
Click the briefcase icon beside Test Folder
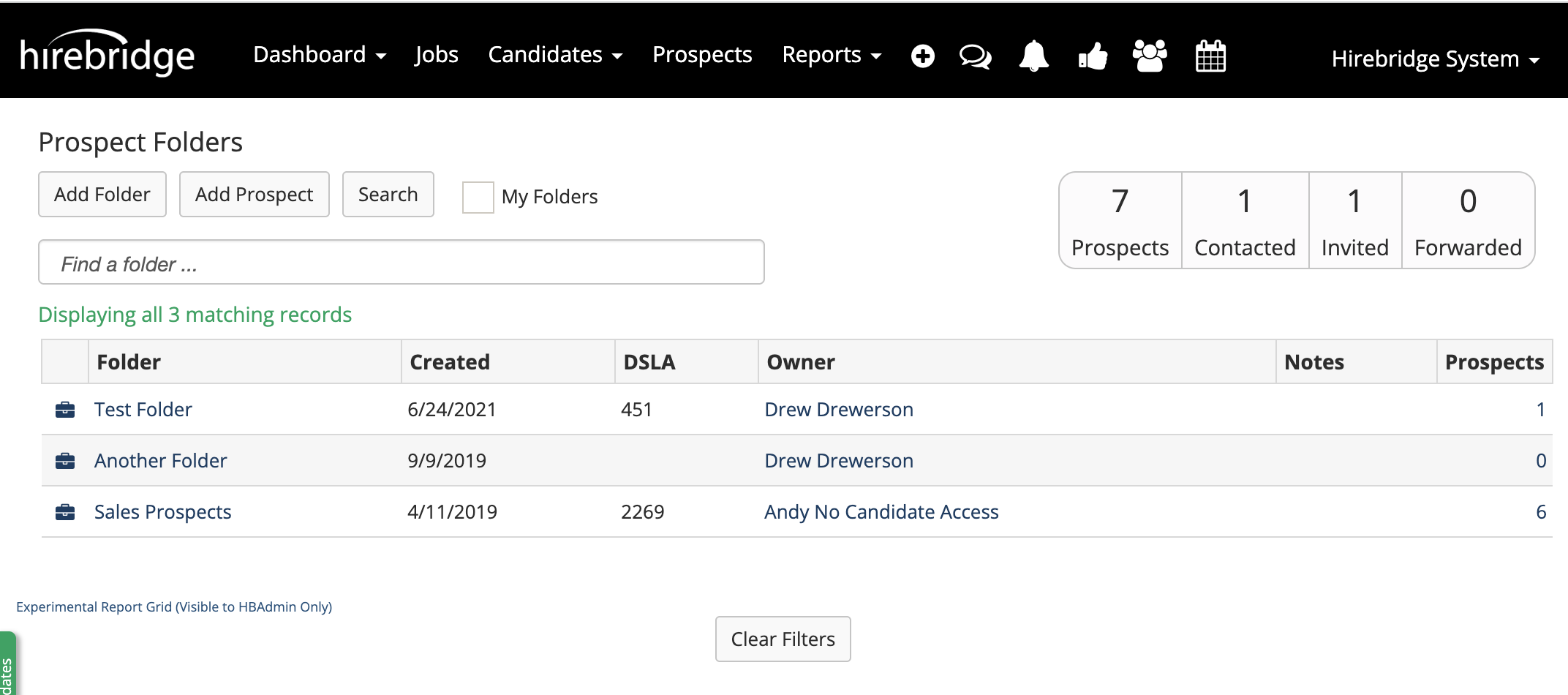(66, 410)
